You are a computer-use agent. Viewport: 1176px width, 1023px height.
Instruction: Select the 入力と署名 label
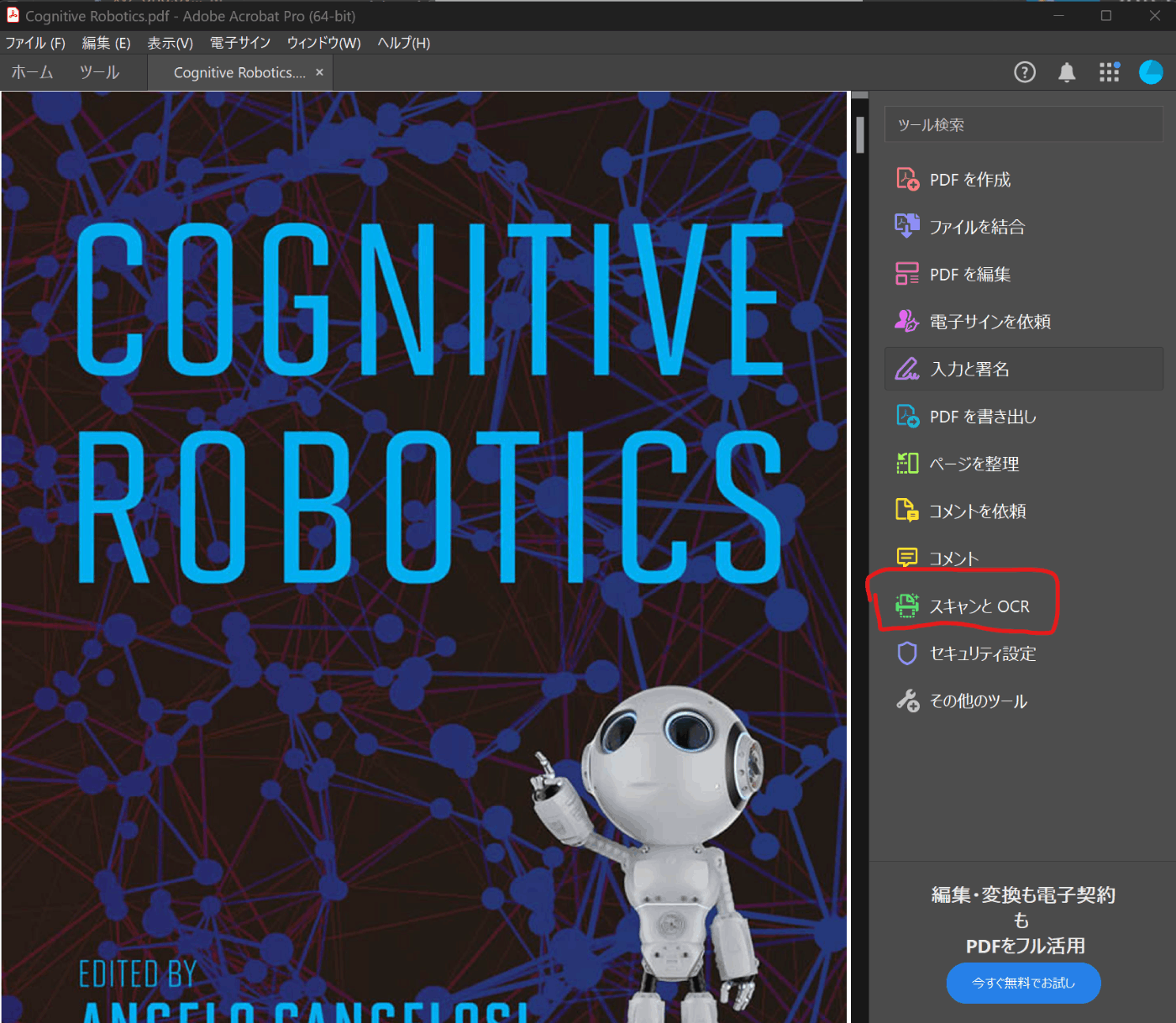[970, 369]
